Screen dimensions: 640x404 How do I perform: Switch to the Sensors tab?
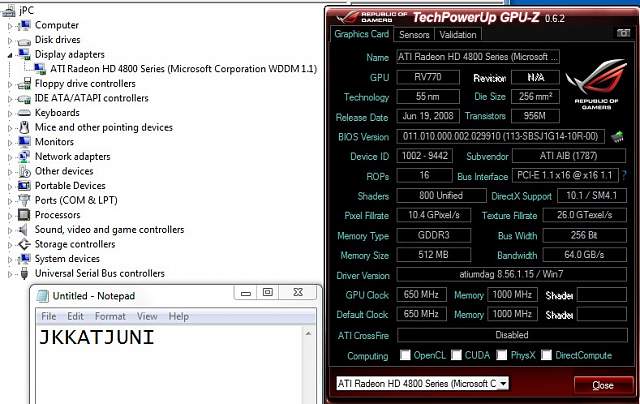(414, 35)
